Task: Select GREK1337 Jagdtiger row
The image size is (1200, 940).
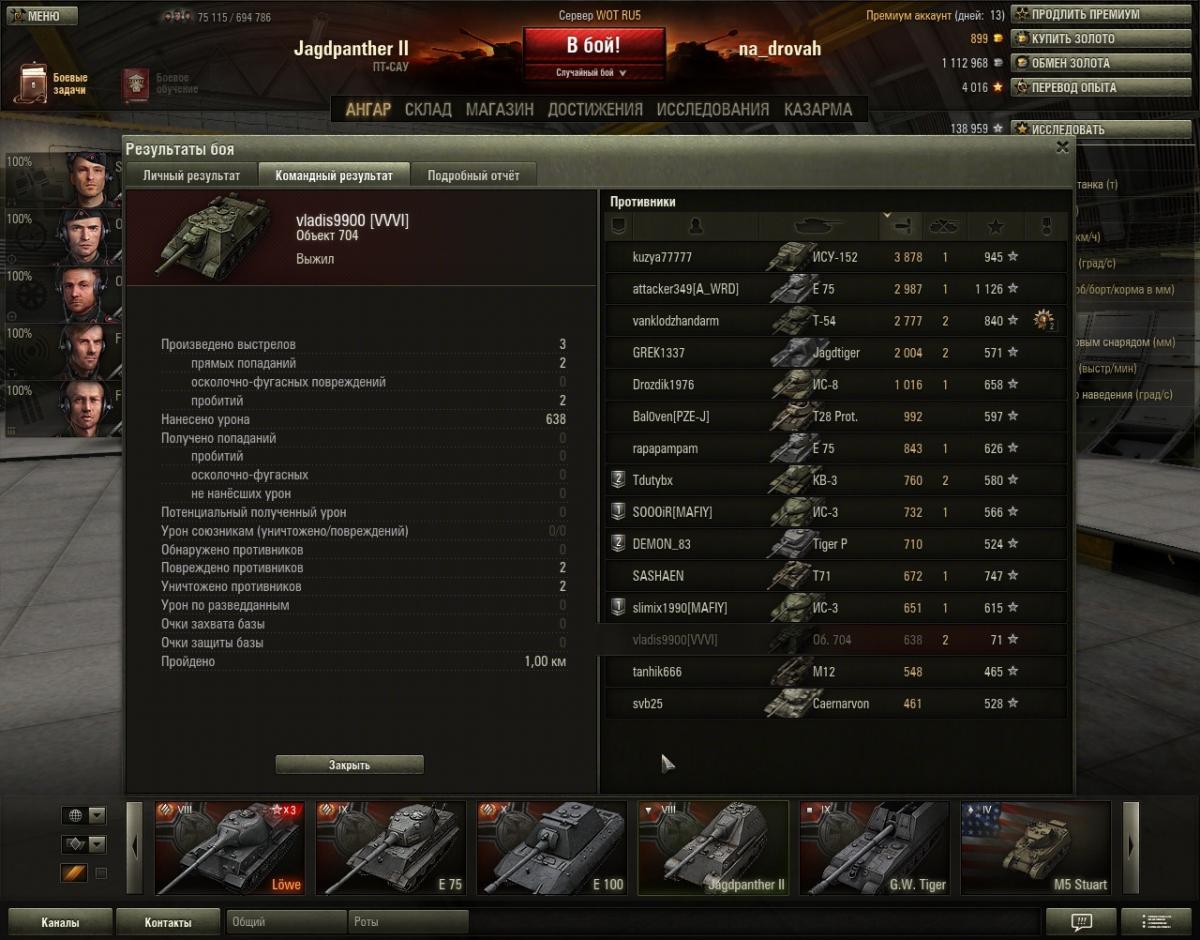Action: (836, 353)
